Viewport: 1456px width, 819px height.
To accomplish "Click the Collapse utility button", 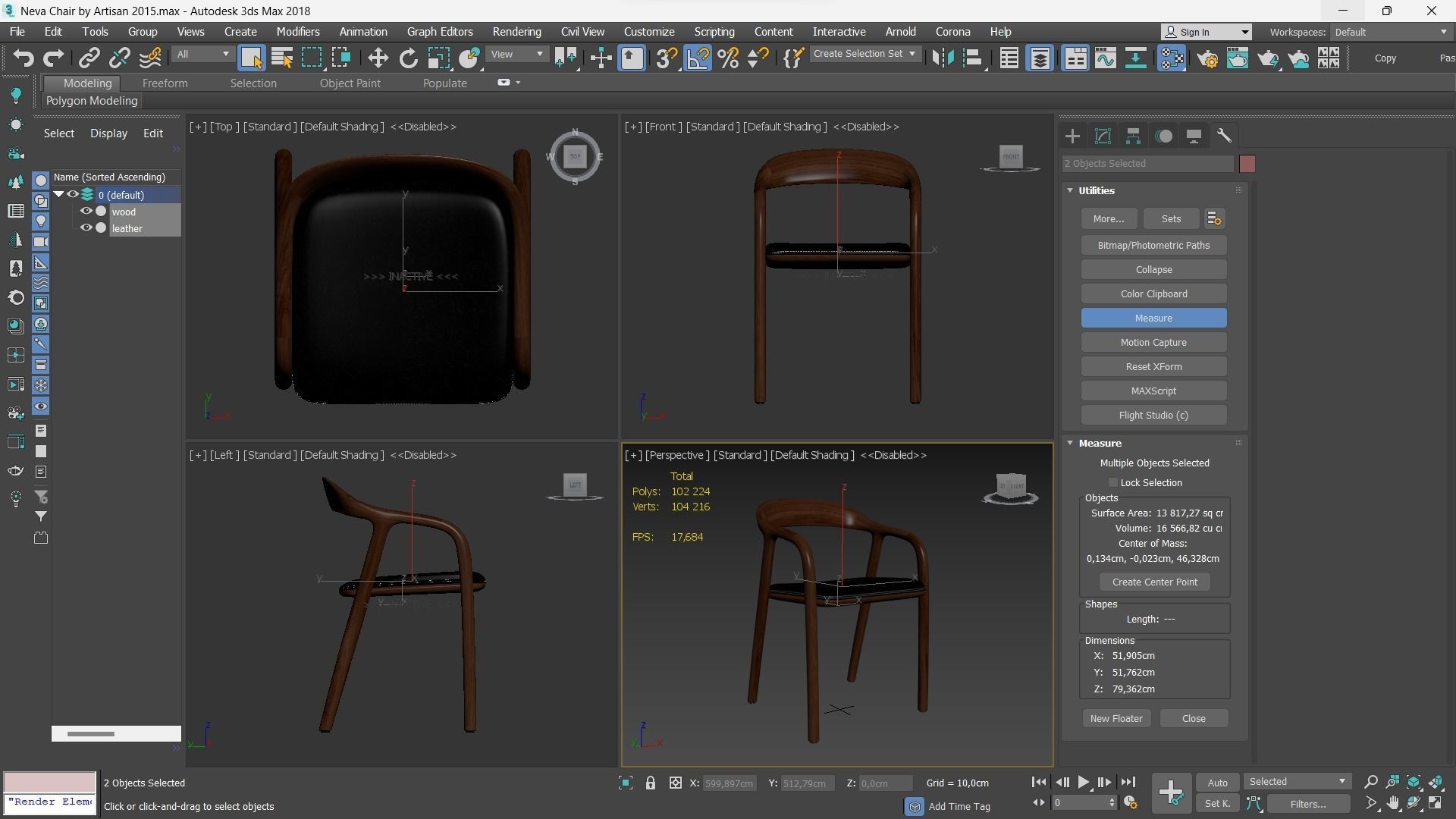I will click(1153, 269).
